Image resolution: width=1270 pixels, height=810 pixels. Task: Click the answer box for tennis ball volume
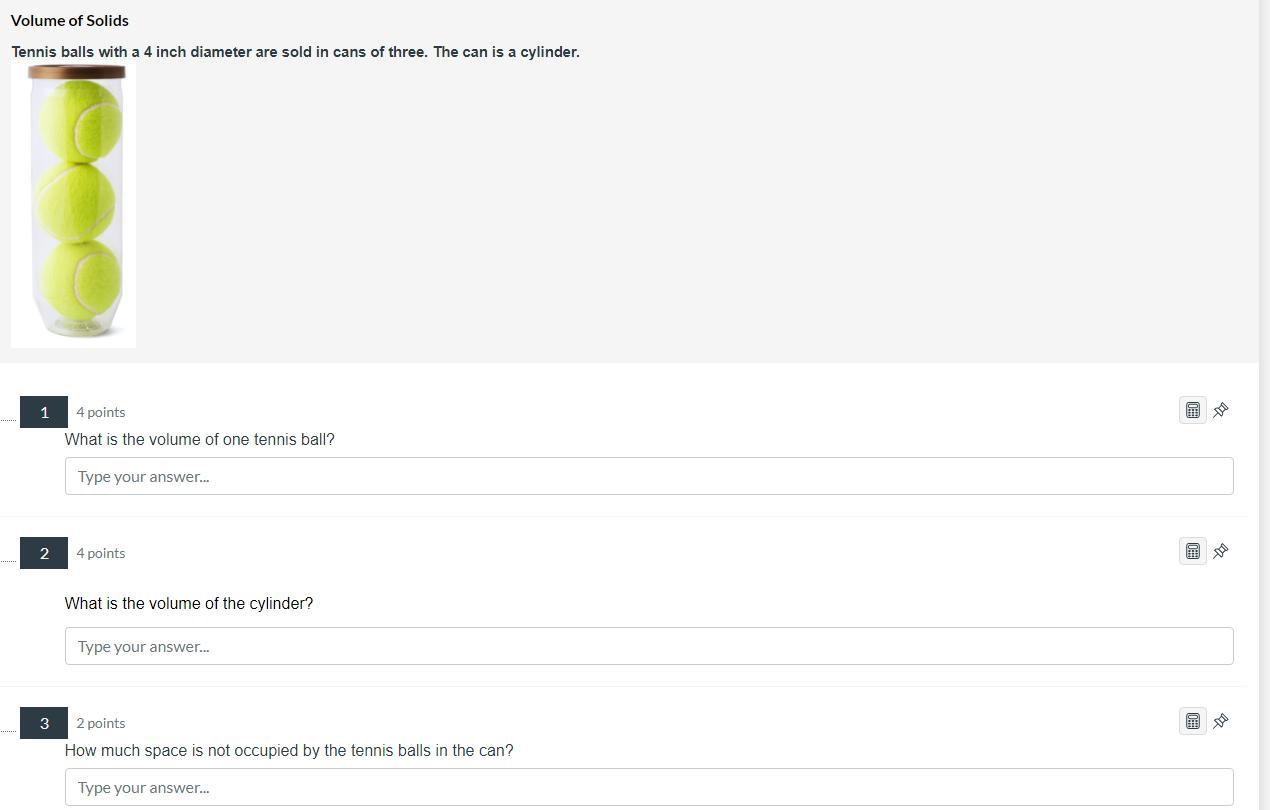pyautogui.click(x=648, y=476)
